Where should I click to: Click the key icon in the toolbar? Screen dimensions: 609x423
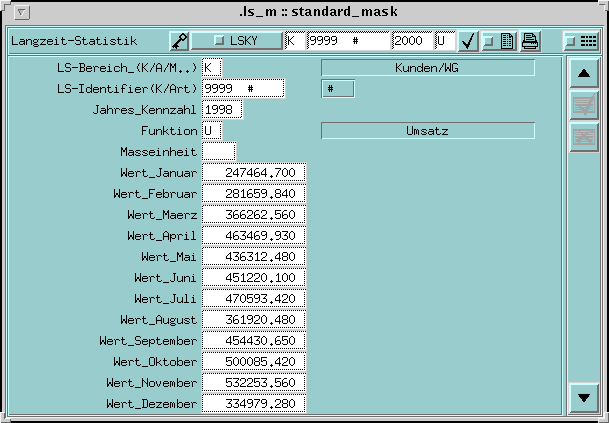click(x=179, y=41)
